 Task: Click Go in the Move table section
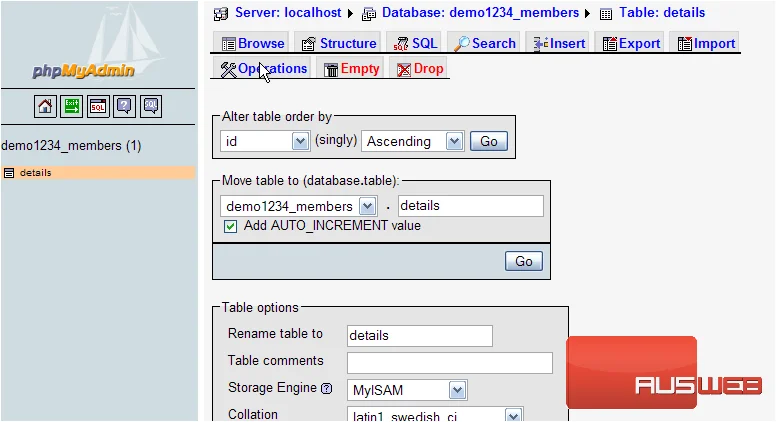click(x=524, y=261)
